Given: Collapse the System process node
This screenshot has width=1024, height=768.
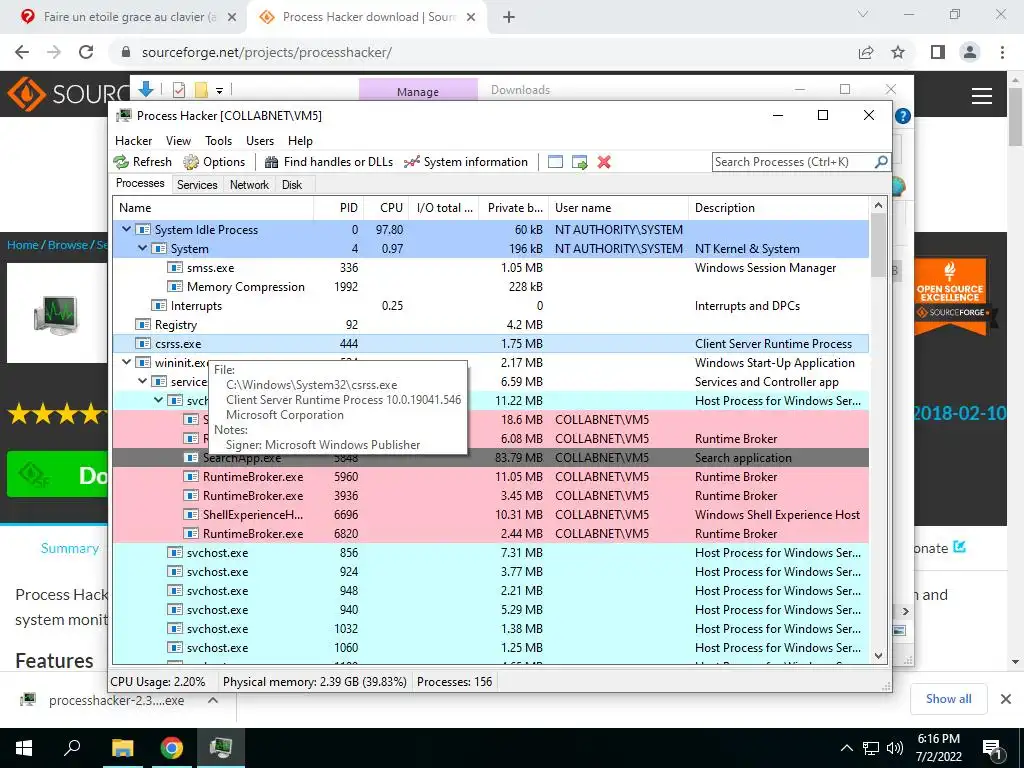Looking at the screenshot, I should pos(142,248).
